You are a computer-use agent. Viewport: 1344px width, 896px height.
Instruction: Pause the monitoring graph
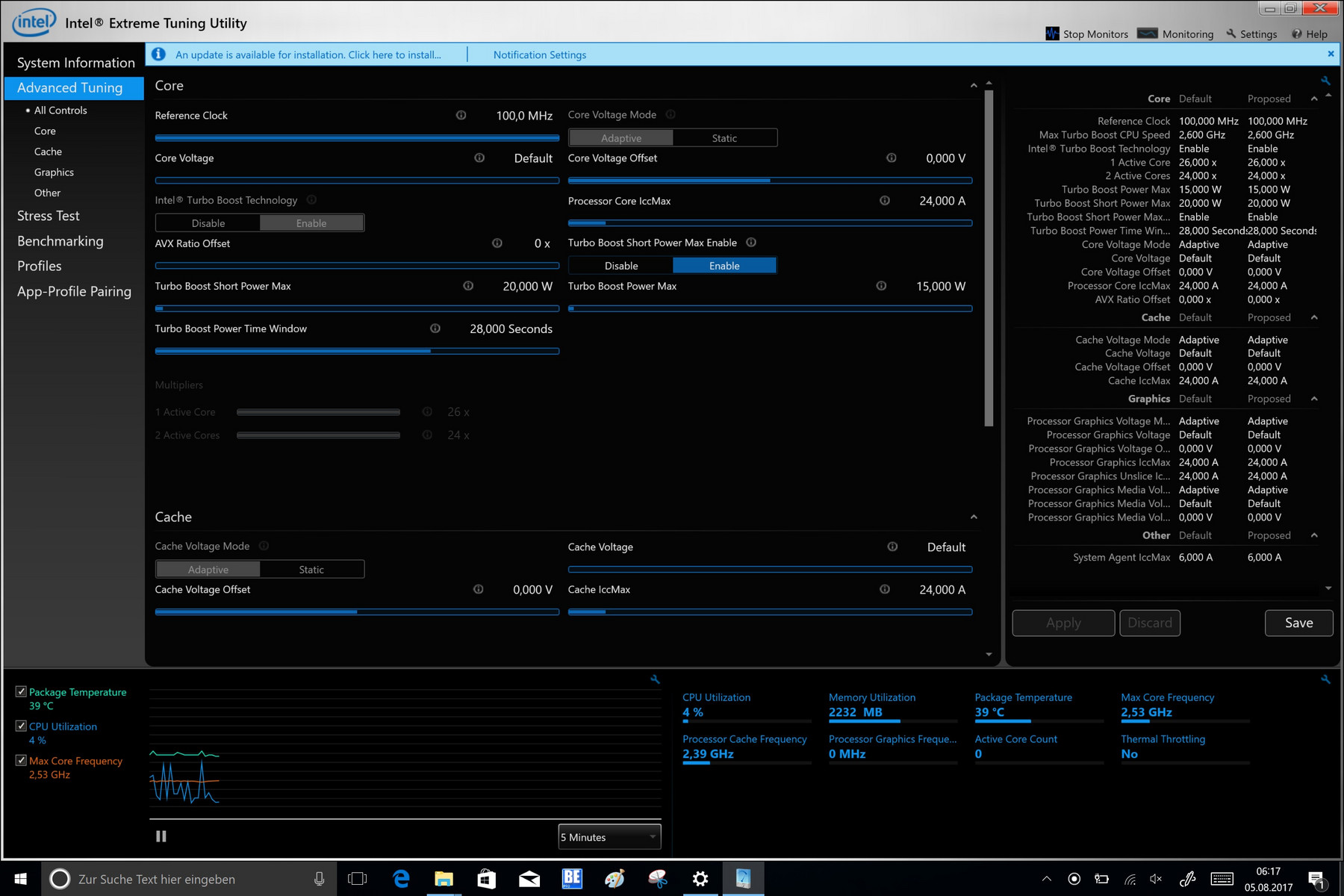[161, 836]
